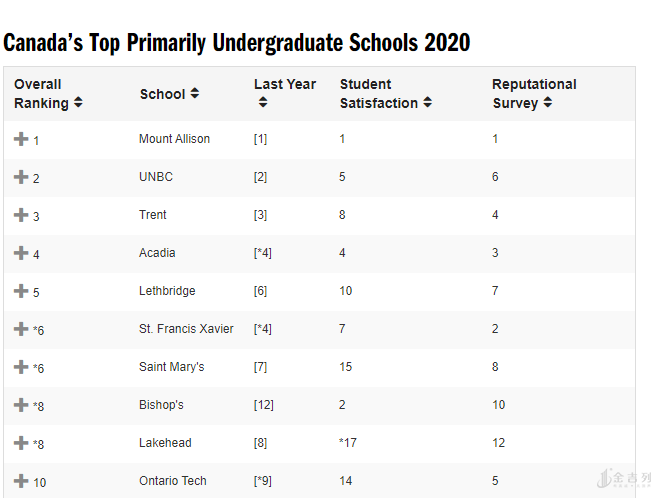Sort by Last Year column arrows

[x=263, y=102]
